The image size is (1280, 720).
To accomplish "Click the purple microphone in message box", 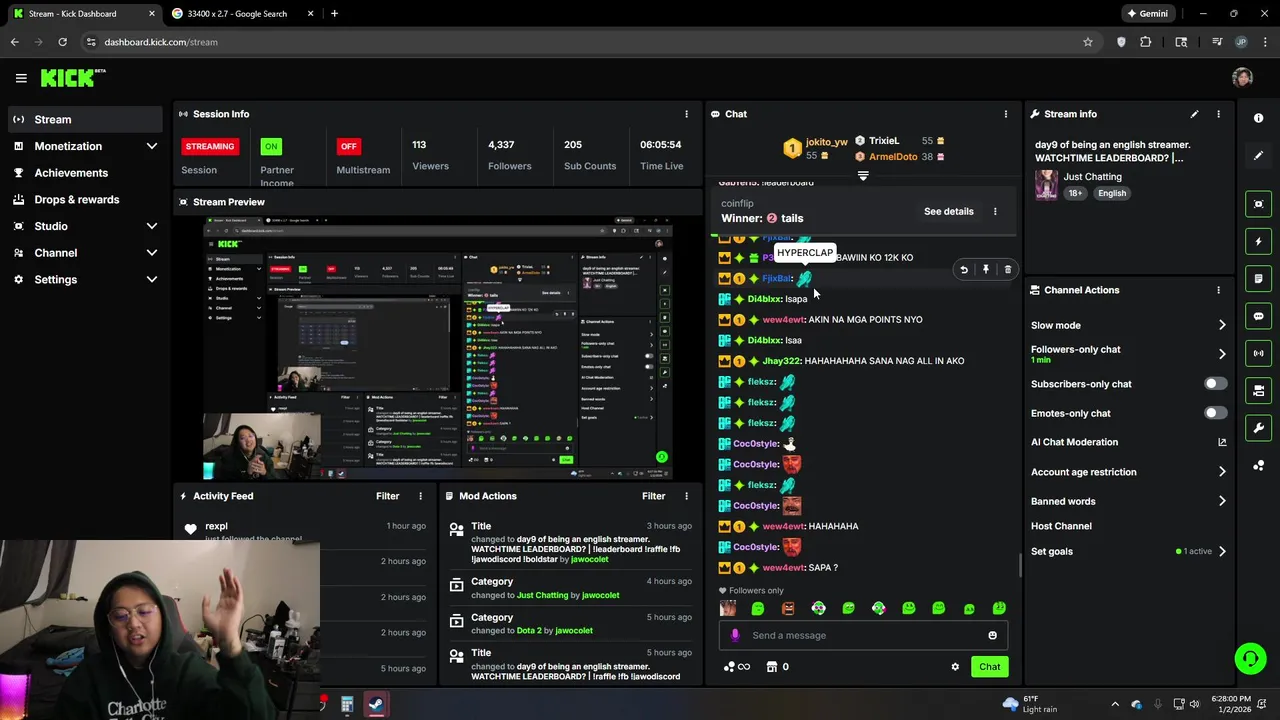I will (x=735, y=635).
